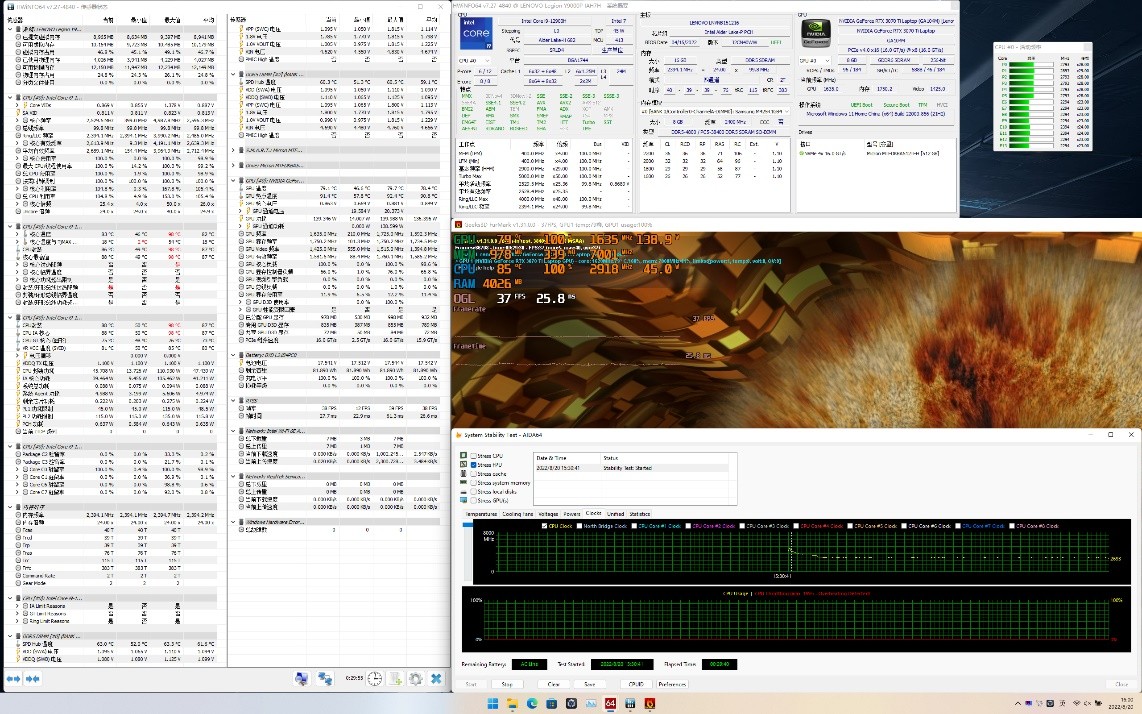This screenshot has height=714, width=1142.
Task: Uncheck the Stress FPU option
Action: tap(474, 465)
